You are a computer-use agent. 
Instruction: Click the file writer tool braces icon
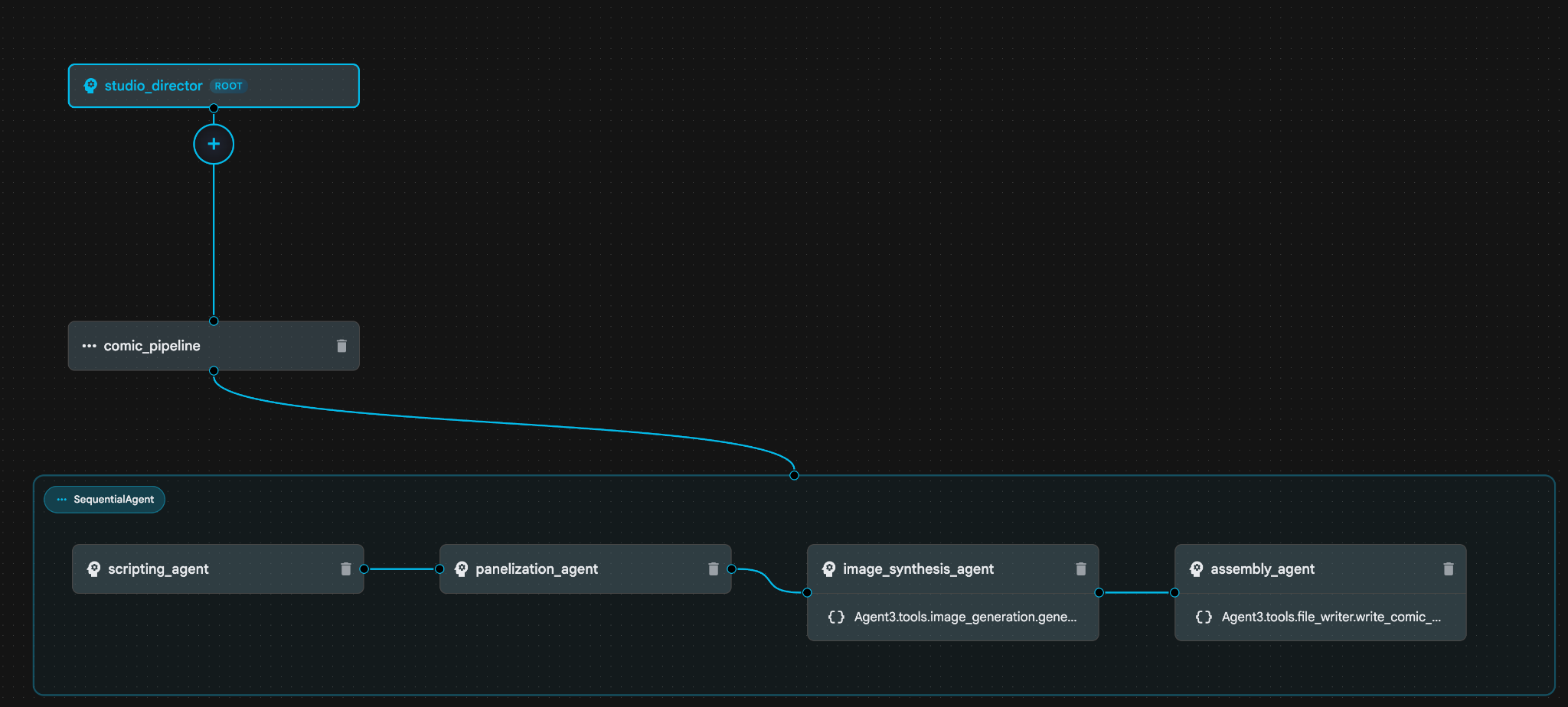1204,617
